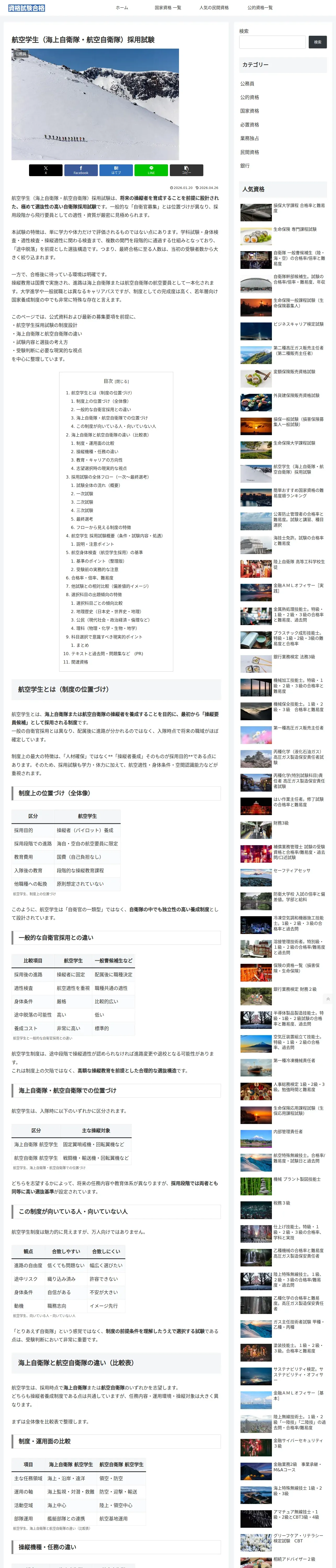Jump to 選択科目の出題傾向の特徴 in contents
Screen dimensions: 336x1568
pos(96,595)
